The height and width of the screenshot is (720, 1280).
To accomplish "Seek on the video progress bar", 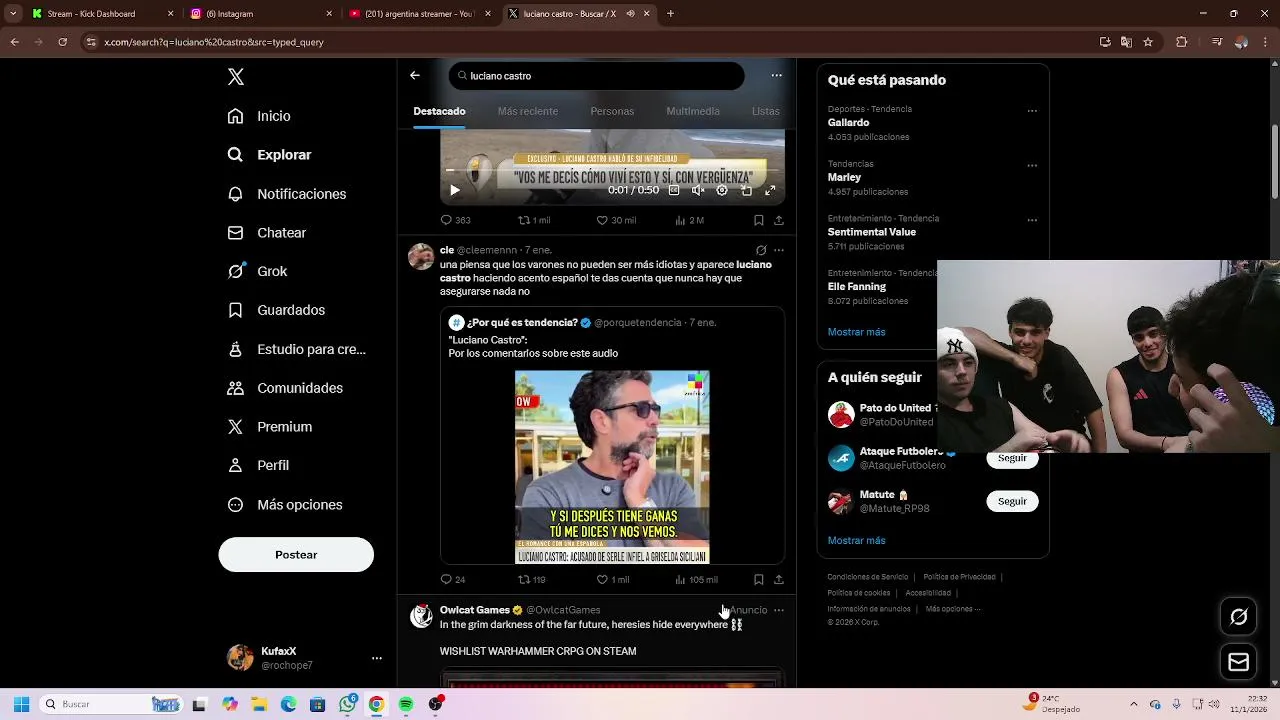I will click(x=612, y=171).
